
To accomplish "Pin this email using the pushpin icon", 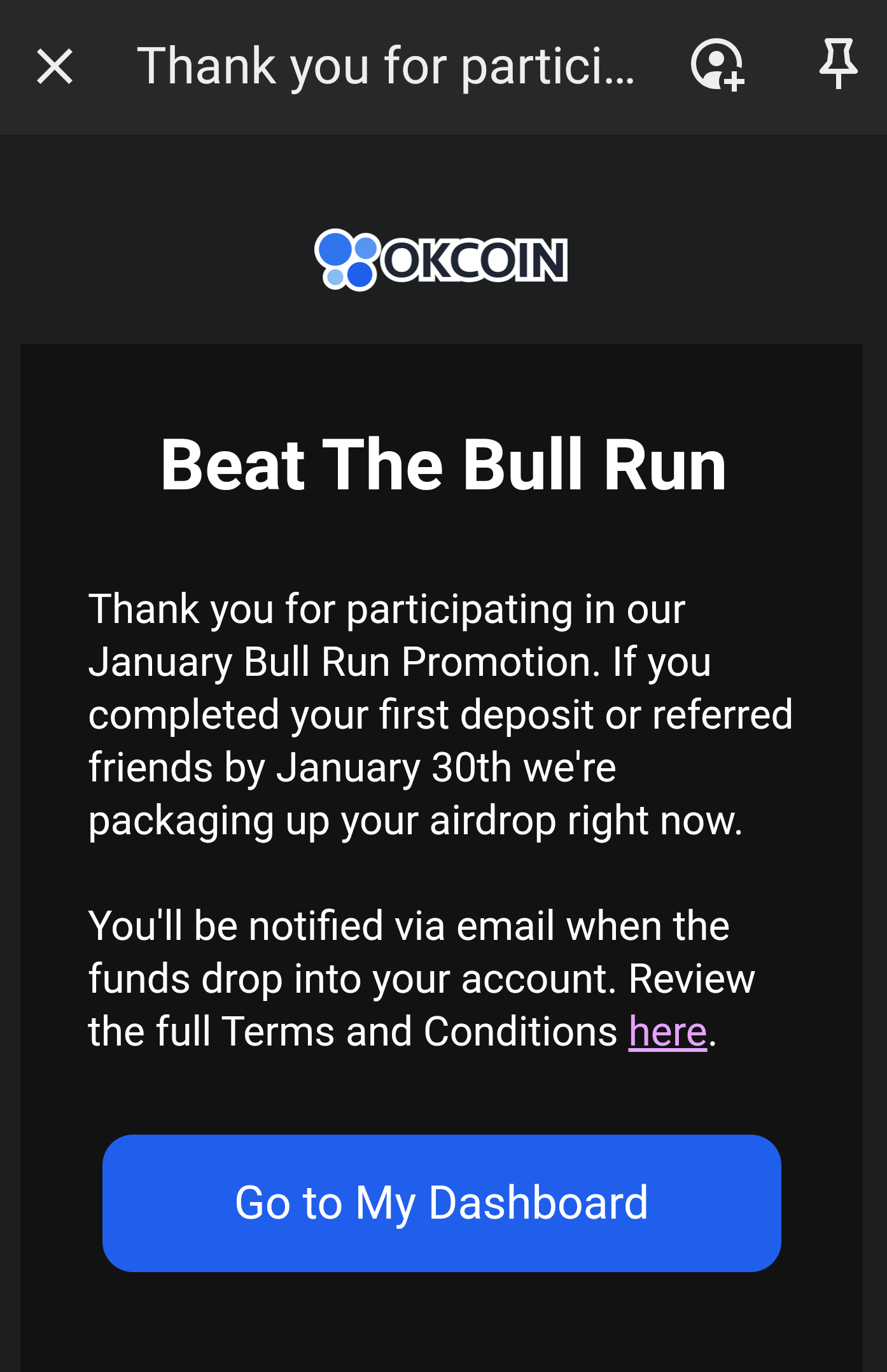I will (x=839, y=64).
